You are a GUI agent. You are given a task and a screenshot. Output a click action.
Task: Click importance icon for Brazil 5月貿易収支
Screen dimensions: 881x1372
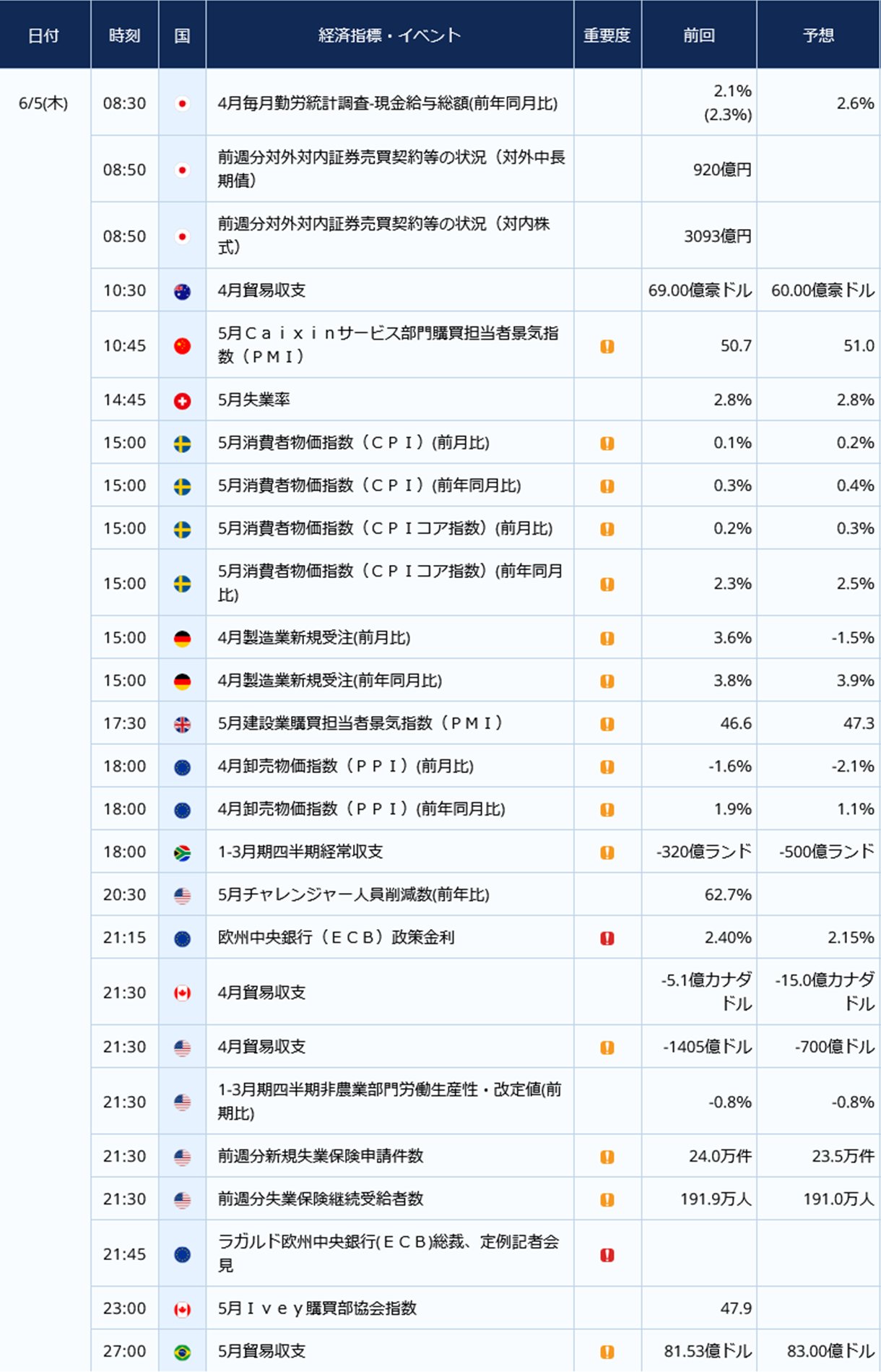click(x=607, y=1352)
